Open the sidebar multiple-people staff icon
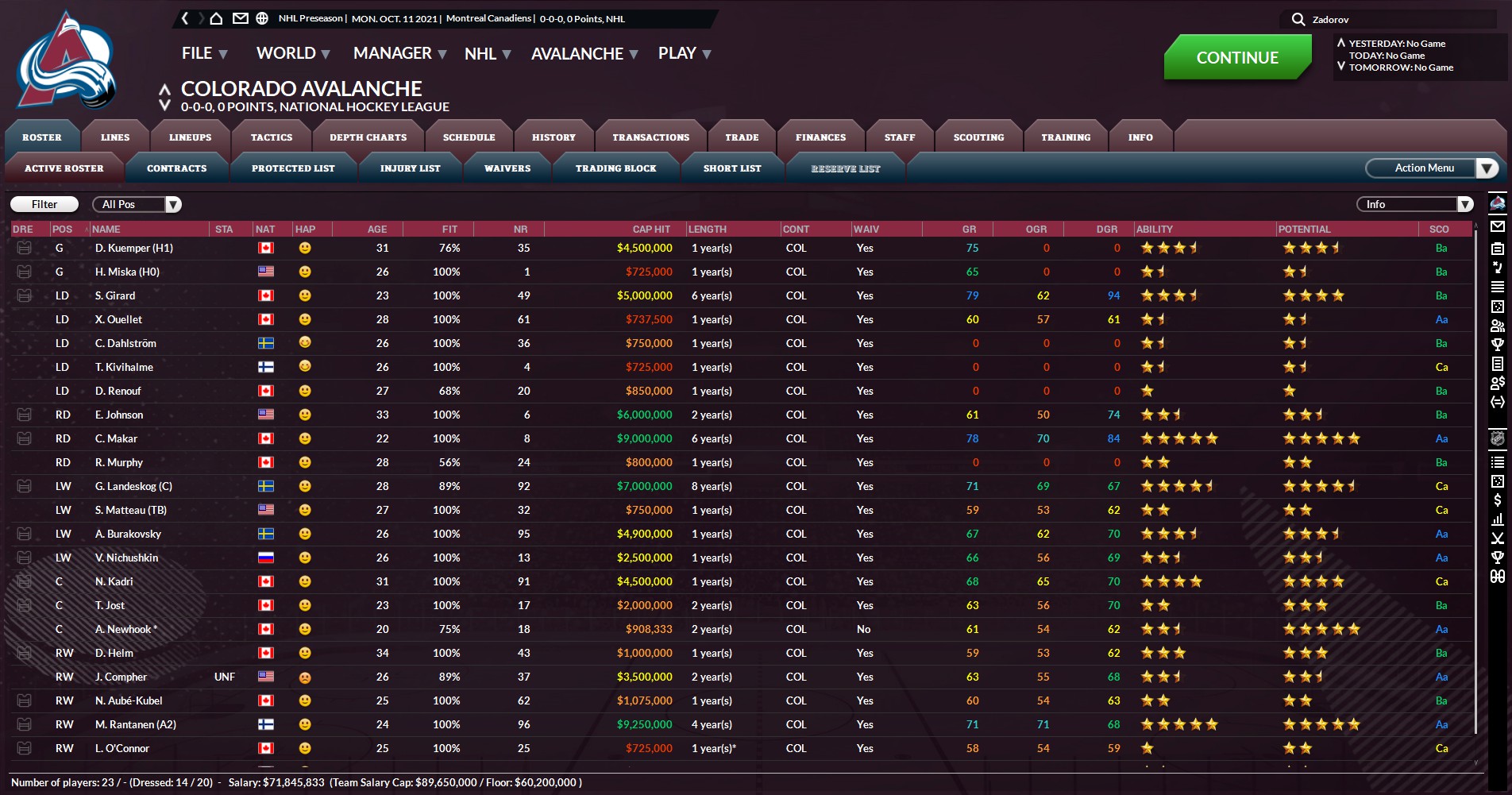Screen dimensions: 1512x795 (1498, 326)
